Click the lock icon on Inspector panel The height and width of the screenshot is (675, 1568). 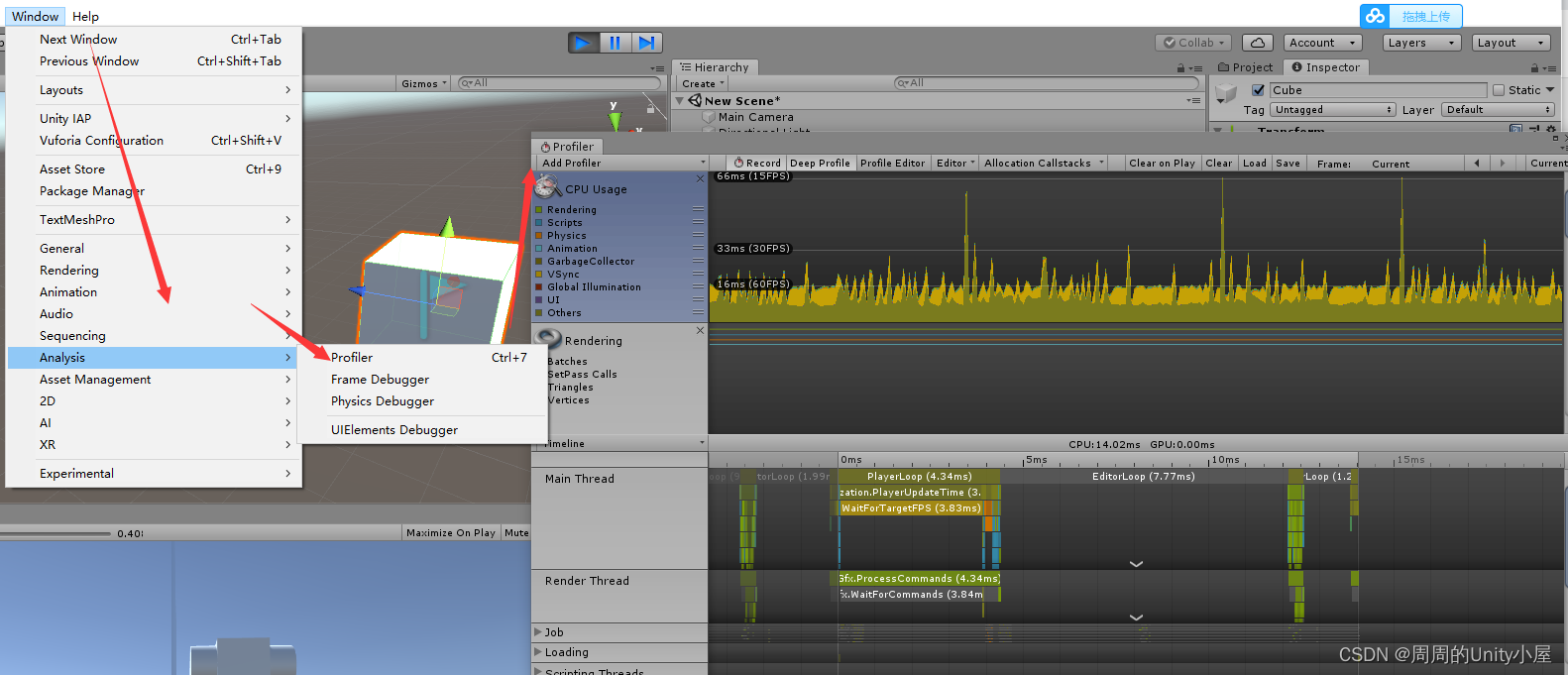[x=1534, y=68]
